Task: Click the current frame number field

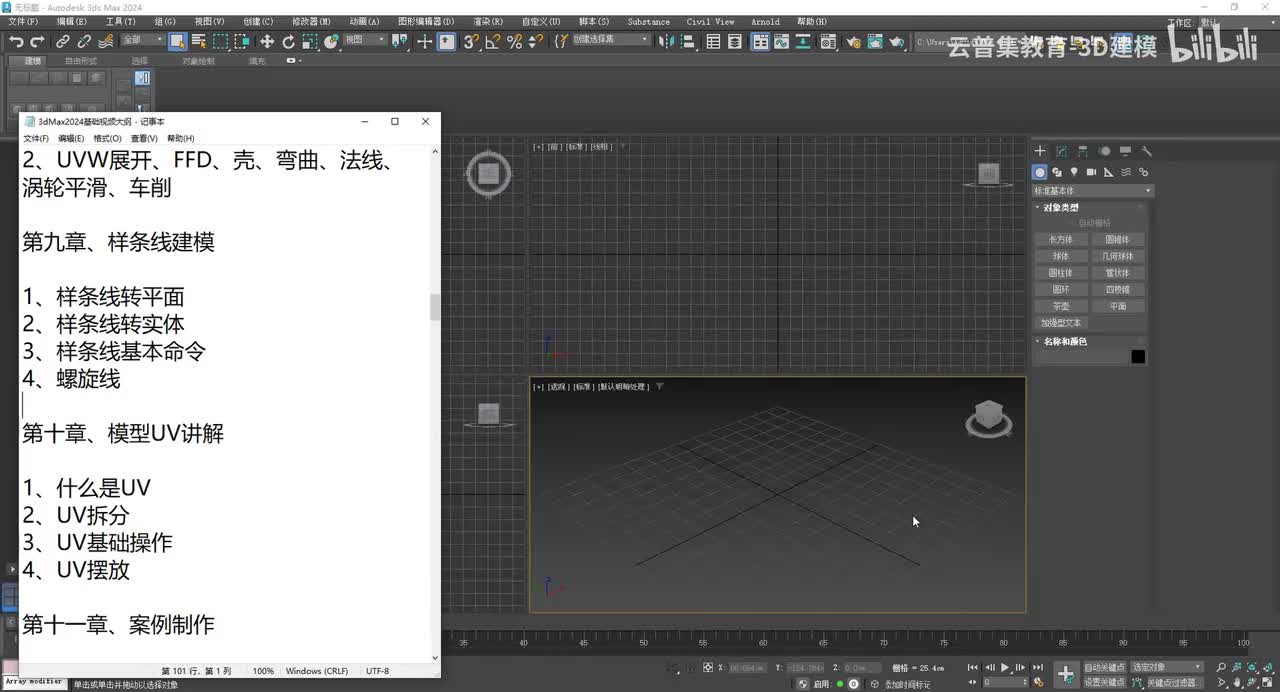Action: (x=1004, y=682)
